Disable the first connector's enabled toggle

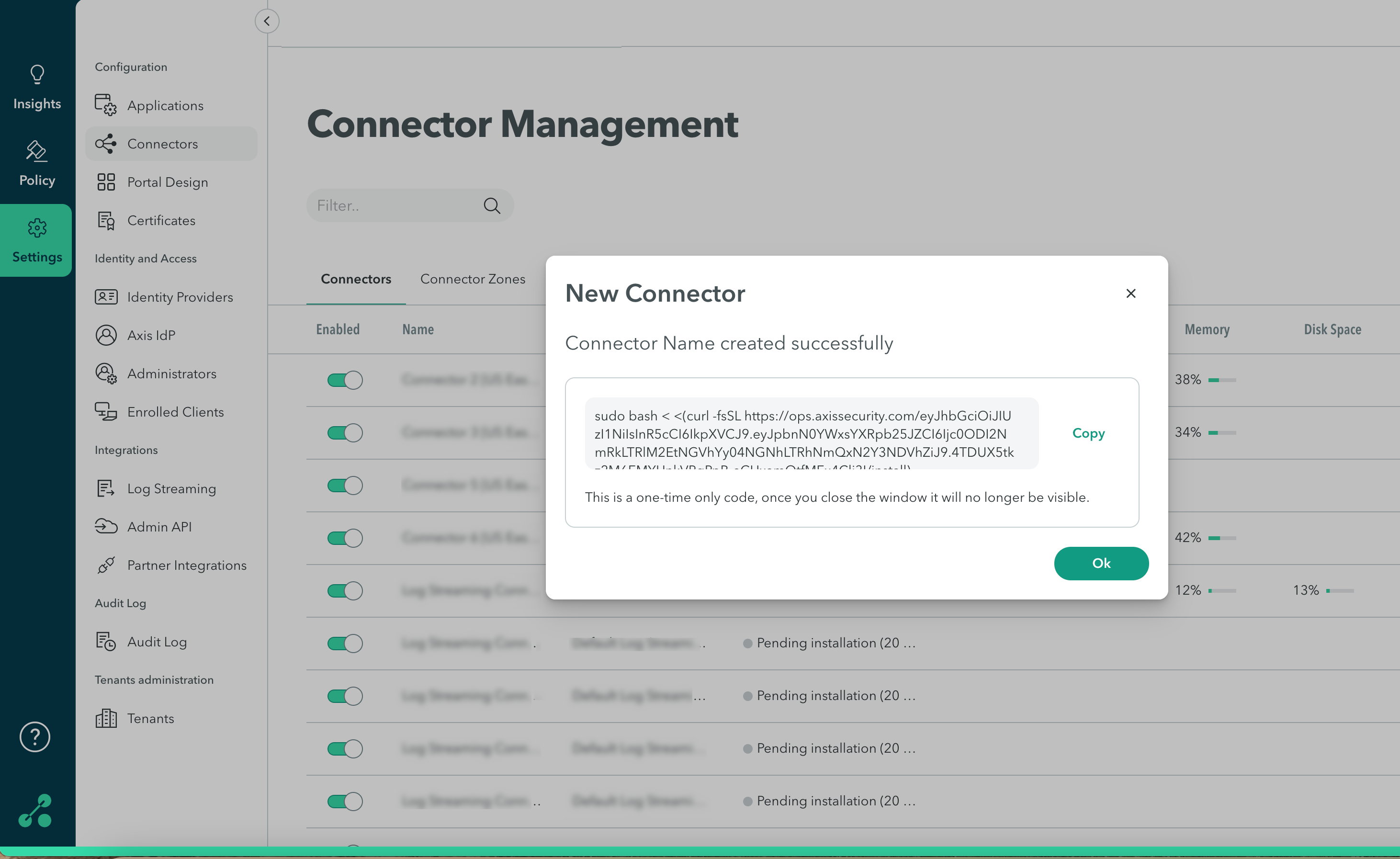pos(344,380)
